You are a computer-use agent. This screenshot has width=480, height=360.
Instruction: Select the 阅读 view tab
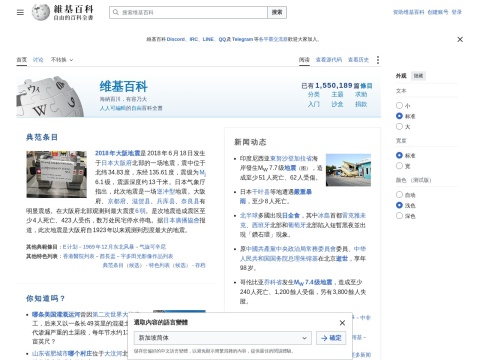point(304,60)
